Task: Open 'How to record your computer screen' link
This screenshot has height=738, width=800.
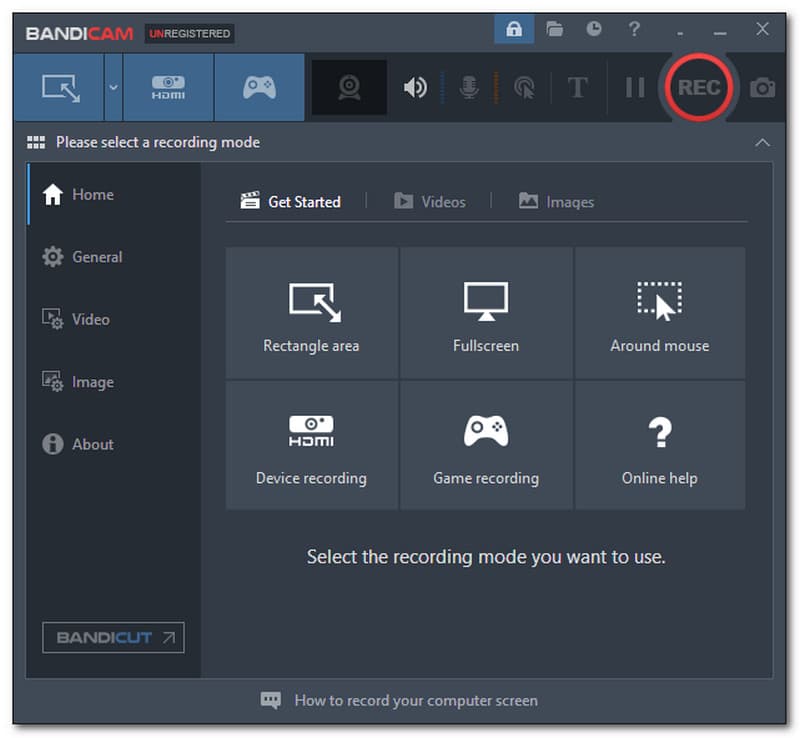Action: tap(416, 701)
